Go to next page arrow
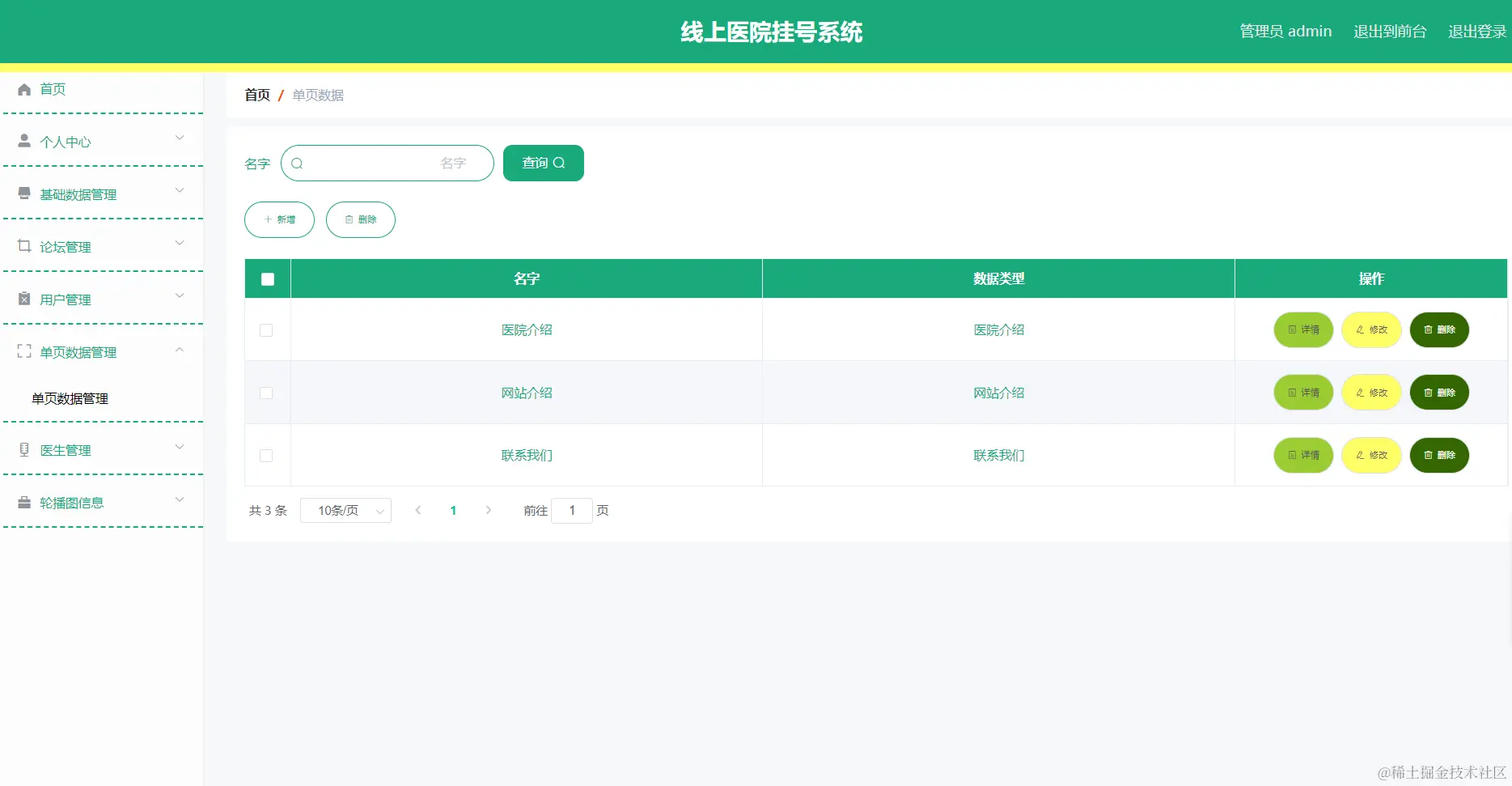1512x786 pixels. 489,510
